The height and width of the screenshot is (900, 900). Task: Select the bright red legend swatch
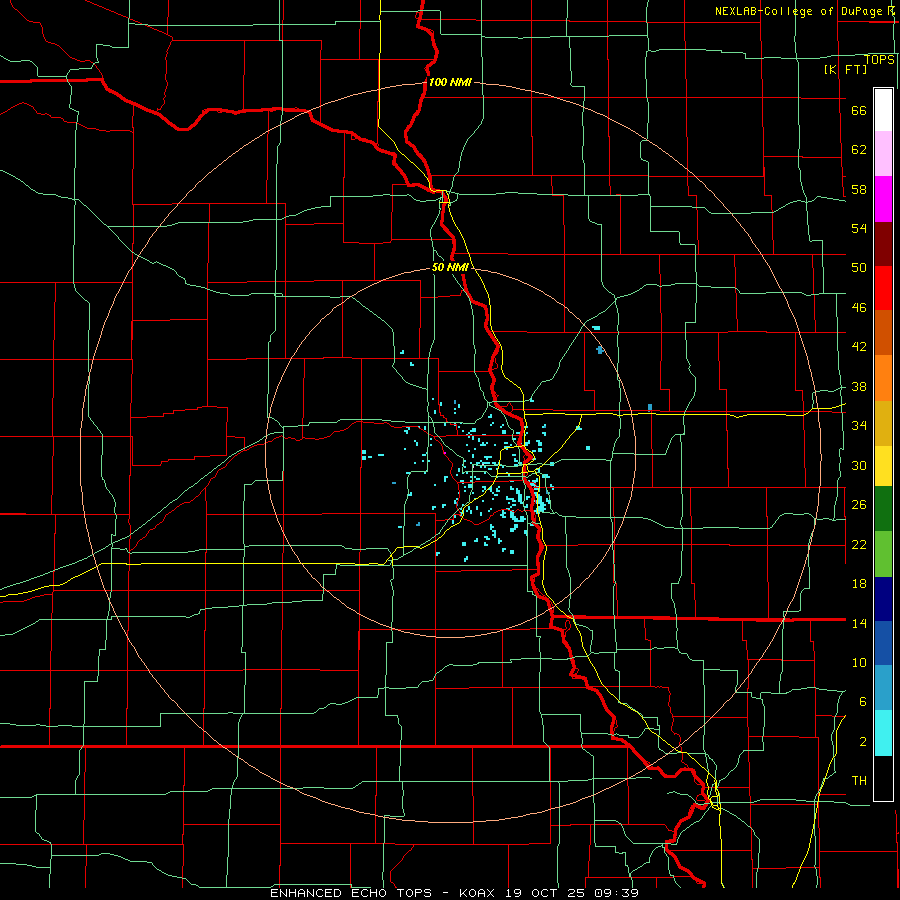[883, 288]
